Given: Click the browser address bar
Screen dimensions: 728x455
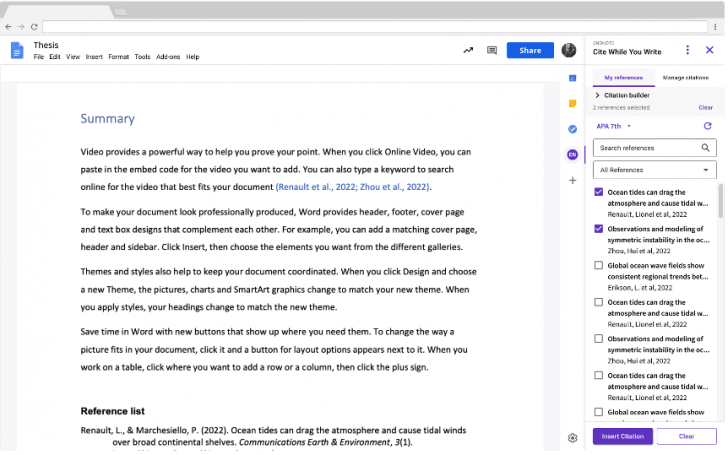Looking at the screenshot, I should coord(375,27).
